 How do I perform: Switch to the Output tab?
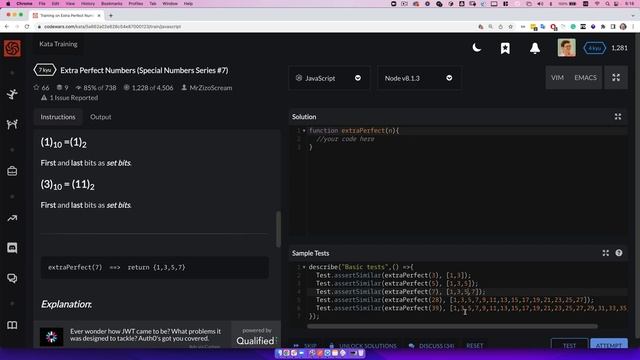tap(100, 117)
